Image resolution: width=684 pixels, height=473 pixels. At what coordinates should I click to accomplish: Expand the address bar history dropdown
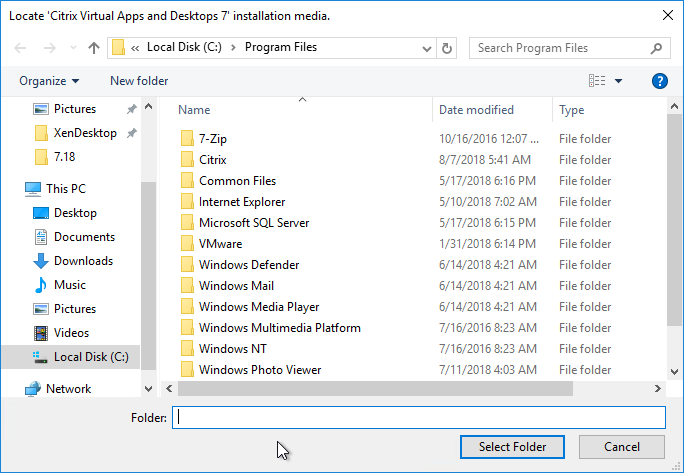[427, 48]
